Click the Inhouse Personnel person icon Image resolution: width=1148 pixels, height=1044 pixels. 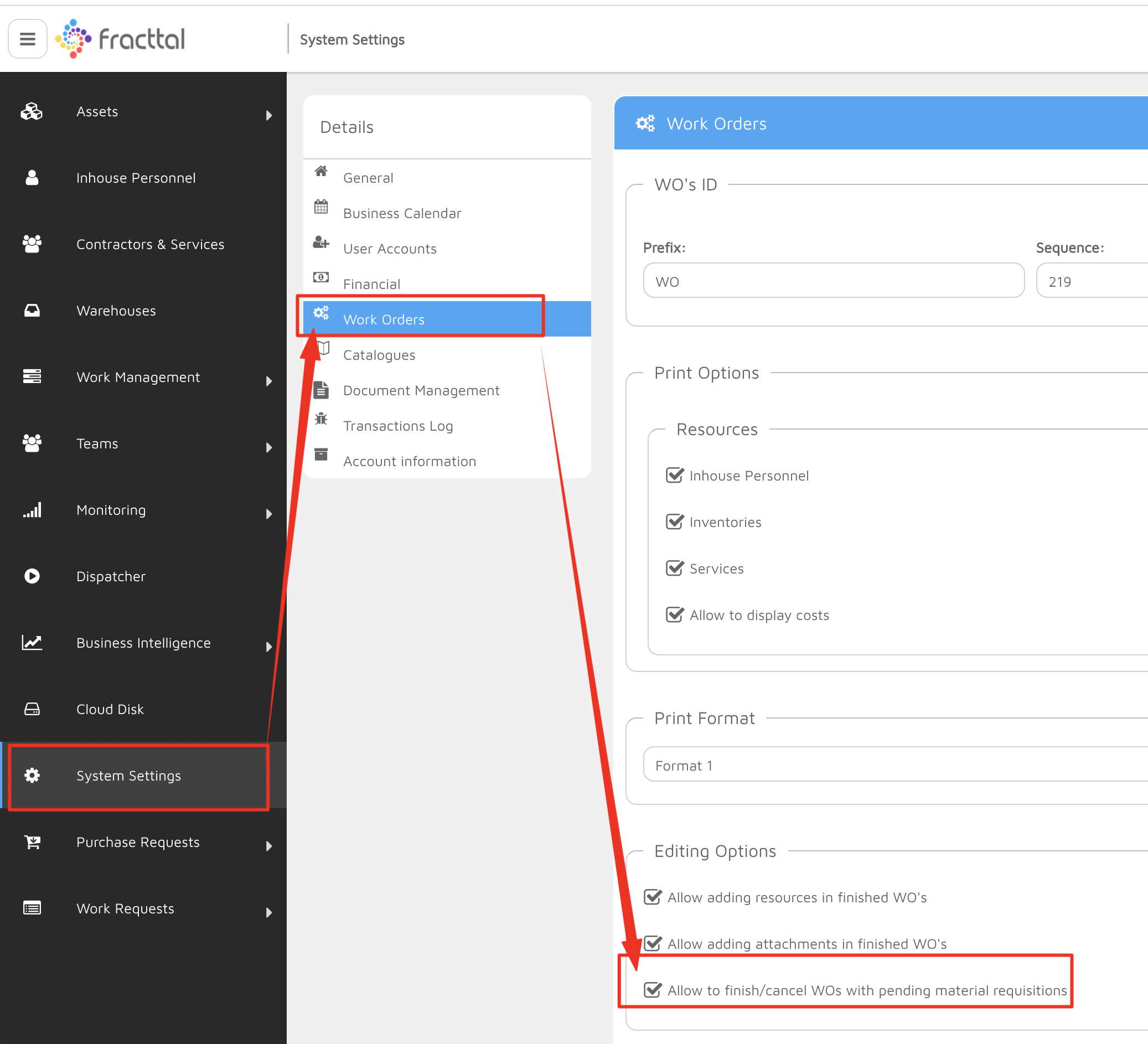(32, 178)
